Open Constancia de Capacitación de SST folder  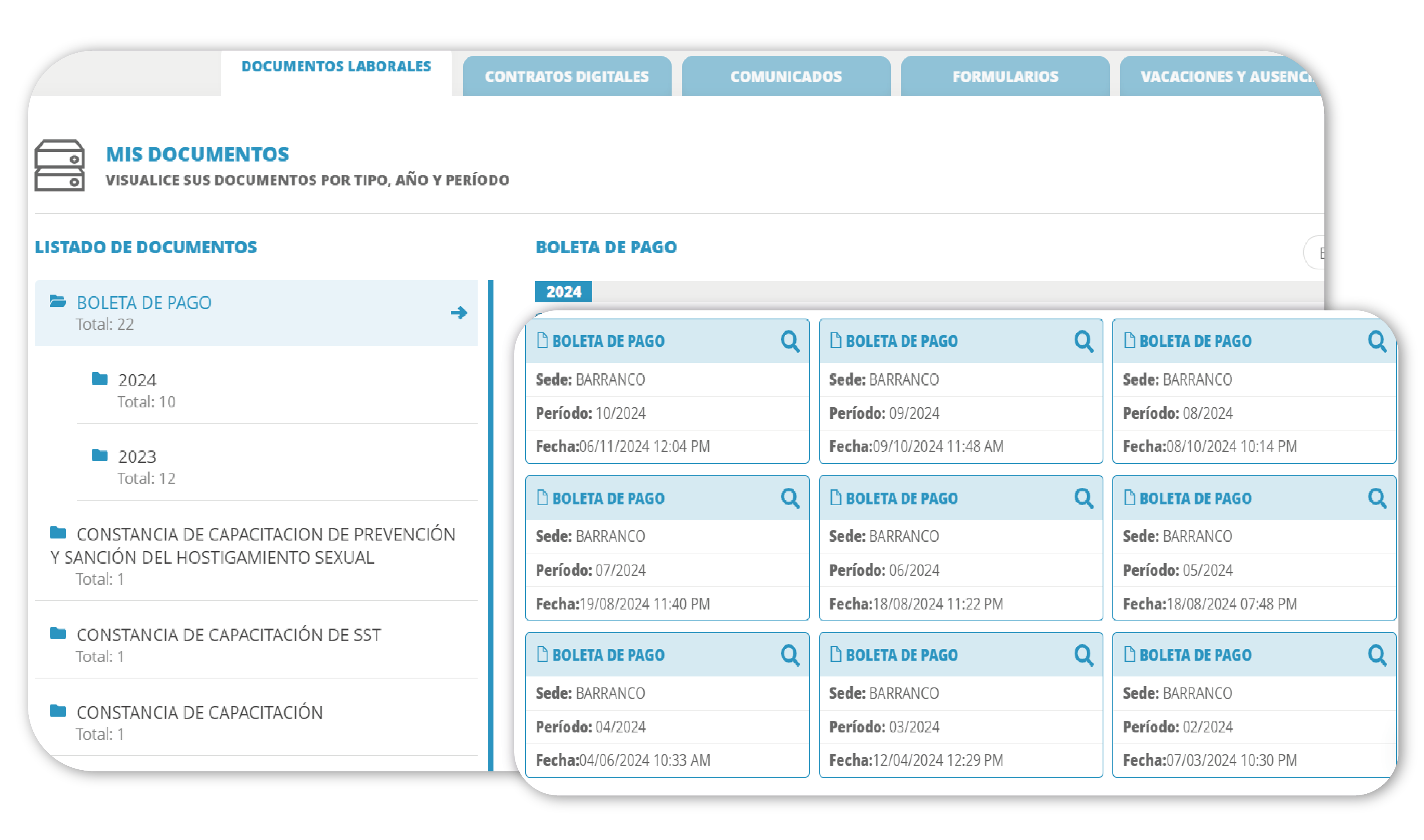(x=228, y=635)
